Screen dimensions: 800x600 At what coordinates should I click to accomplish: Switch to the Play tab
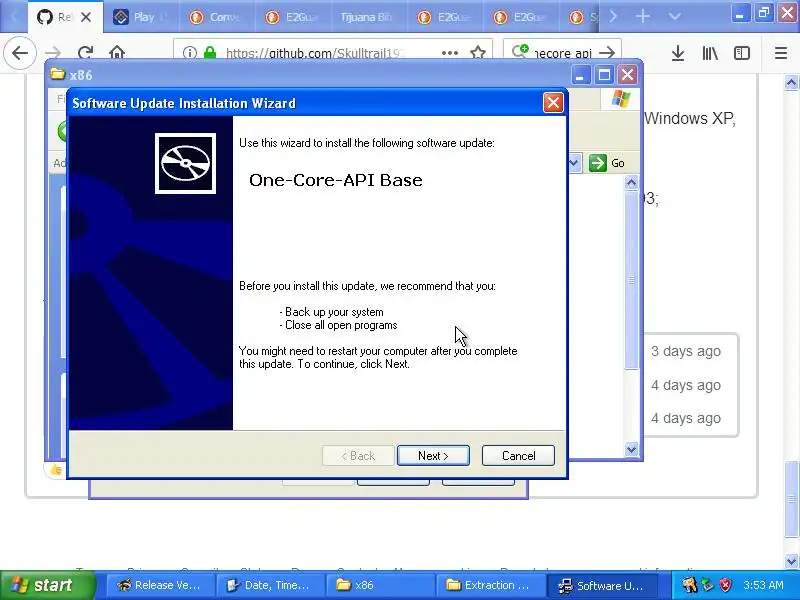pos(141,17)
